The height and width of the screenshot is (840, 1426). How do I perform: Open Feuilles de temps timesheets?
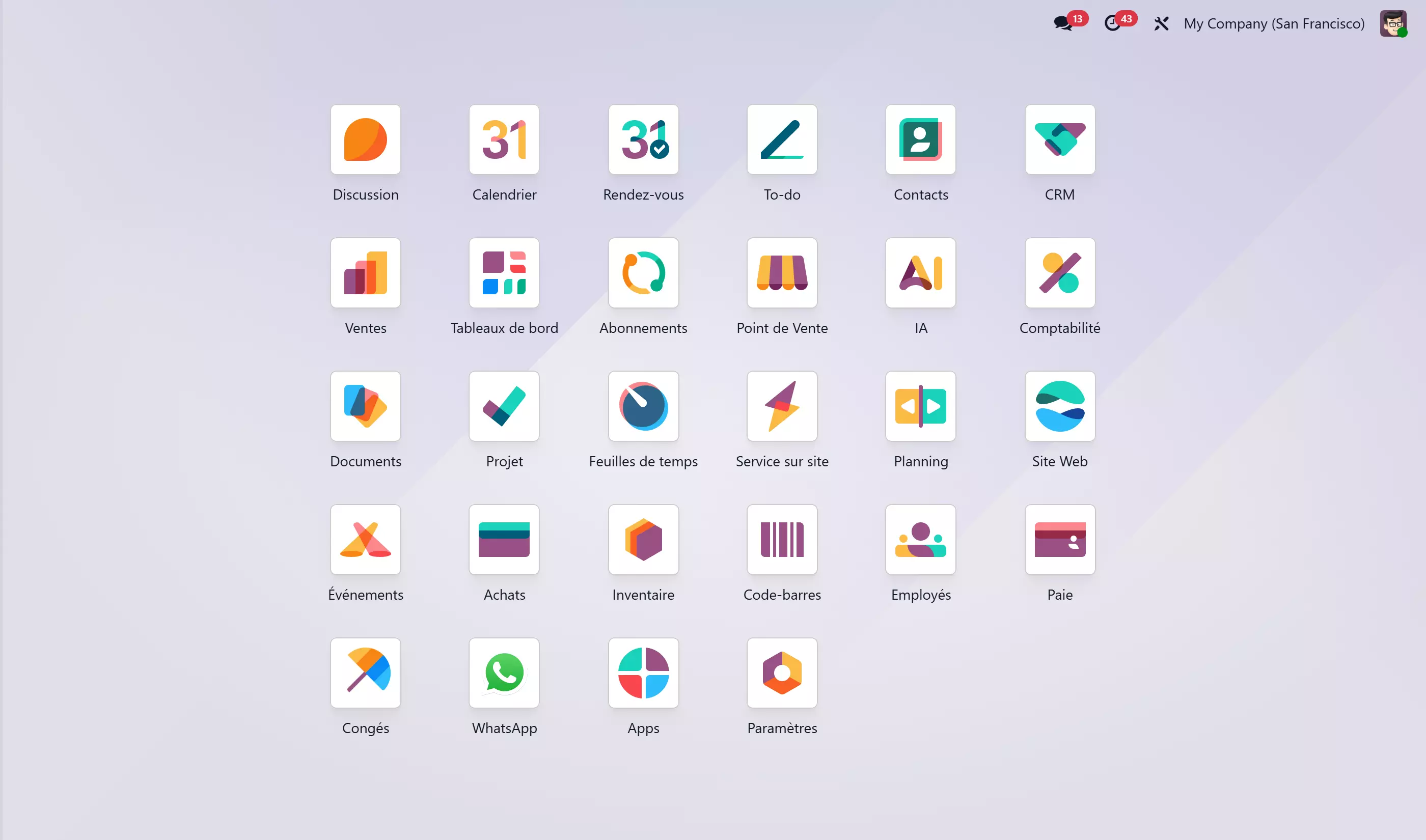pyautogui.click(x=643, y=406)
